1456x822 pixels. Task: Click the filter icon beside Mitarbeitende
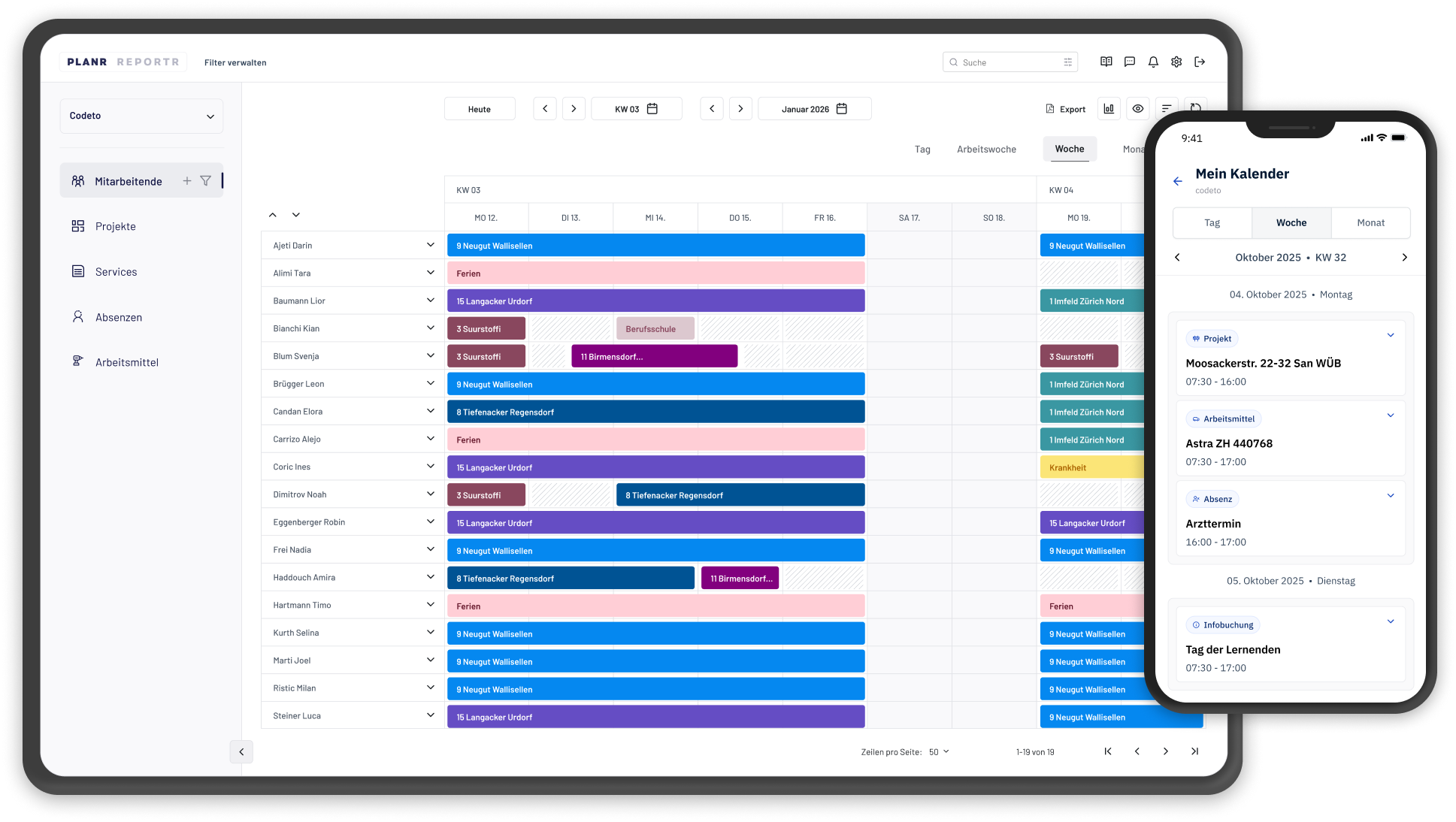coord(205,181)
